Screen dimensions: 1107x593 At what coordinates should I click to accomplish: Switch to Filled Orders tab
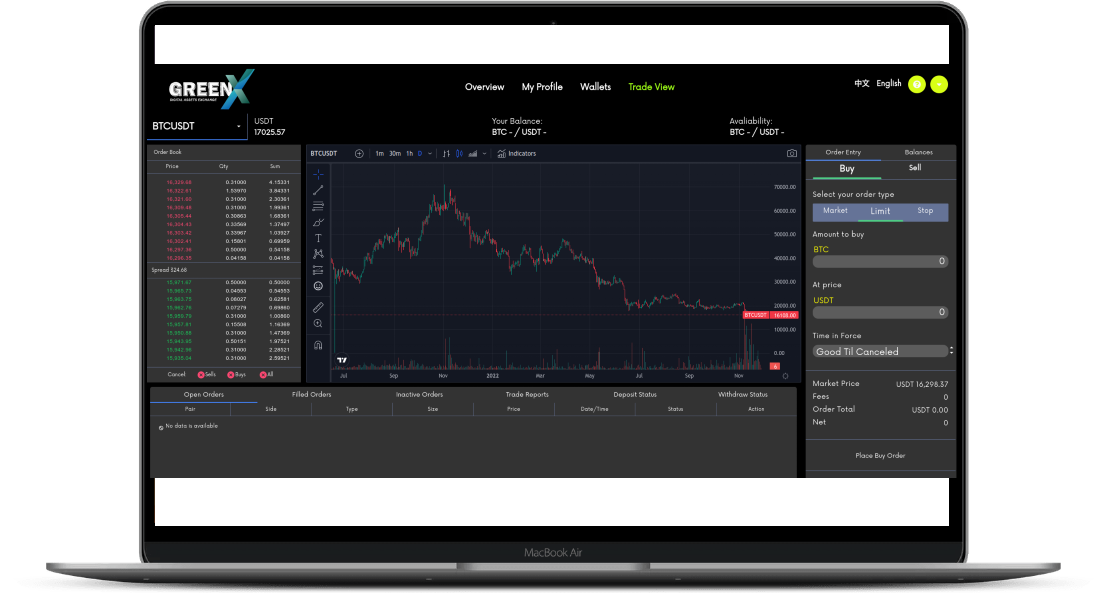pos(311,395)
